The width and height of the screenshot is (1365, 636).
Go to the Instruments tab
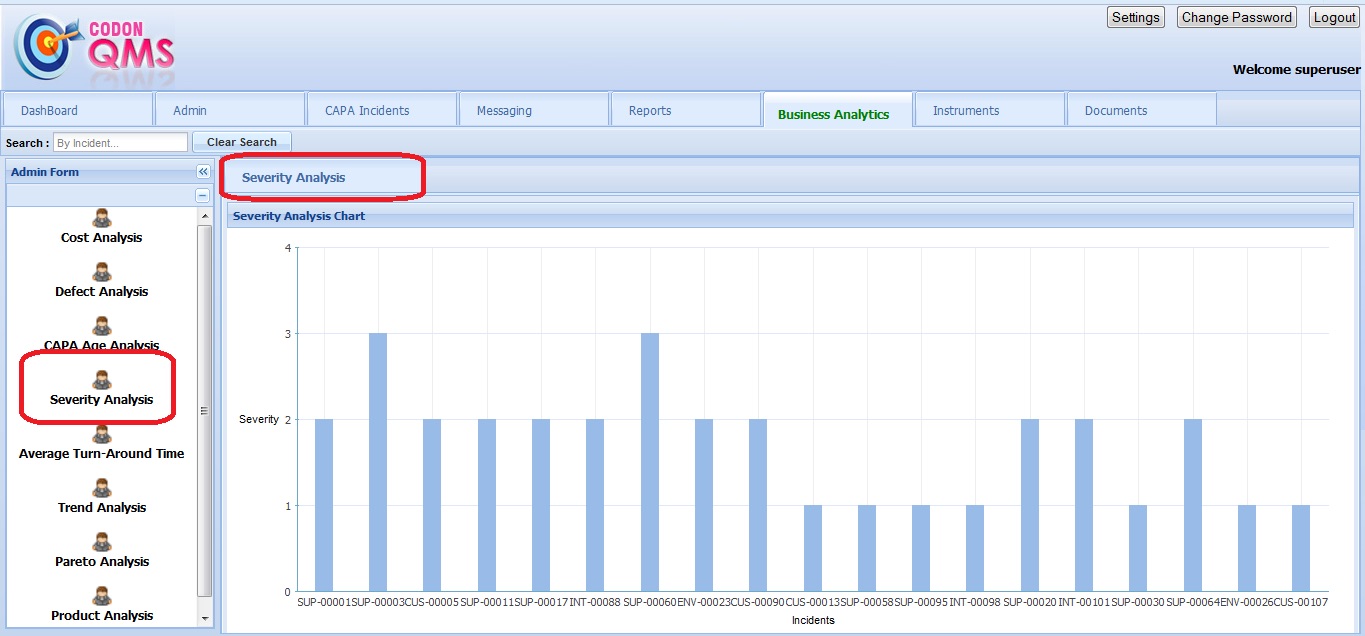point(965,111)
